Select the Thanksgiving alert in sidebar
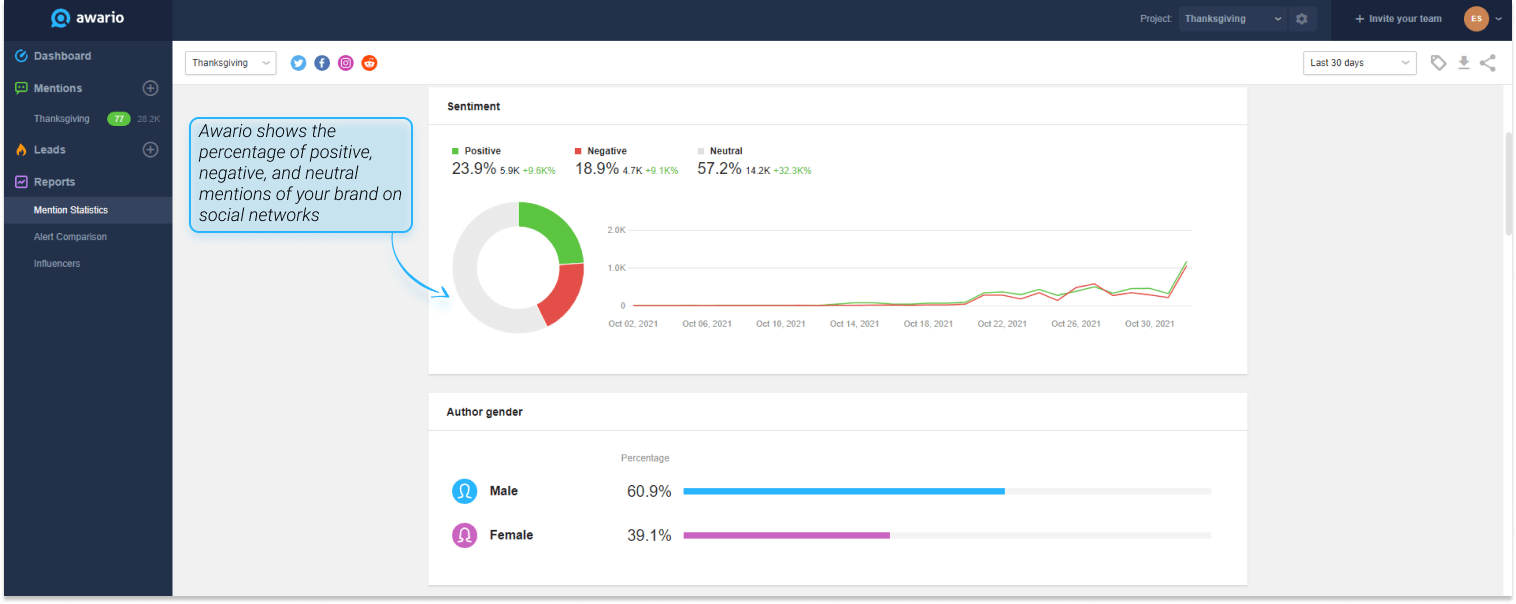This screenshot has width=1516, height=604. pos(62,119)
